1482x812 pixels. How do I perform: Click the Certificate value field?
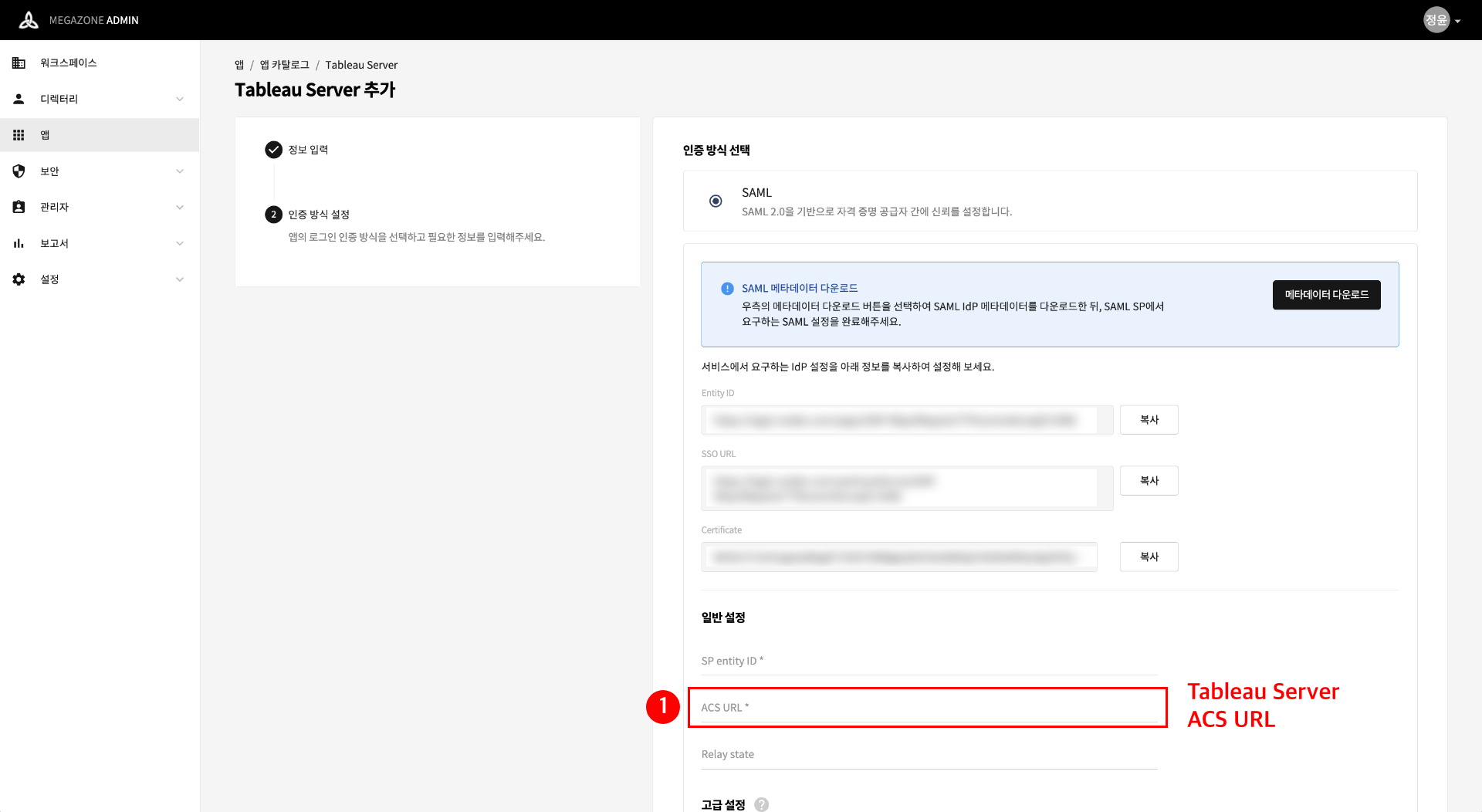[899, 557]
